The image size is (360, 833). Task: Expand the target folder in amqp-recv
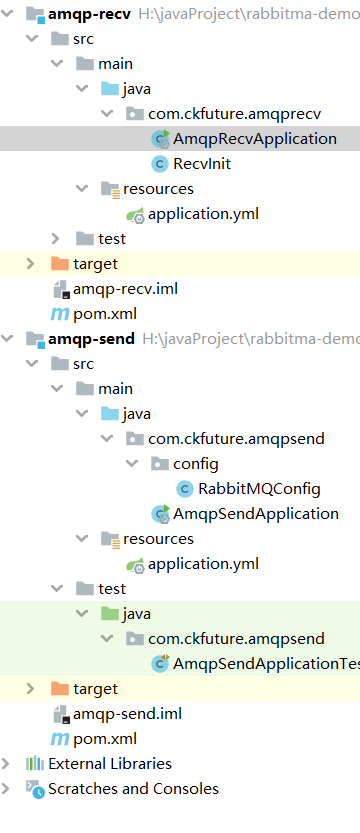(x=30, y=264)
